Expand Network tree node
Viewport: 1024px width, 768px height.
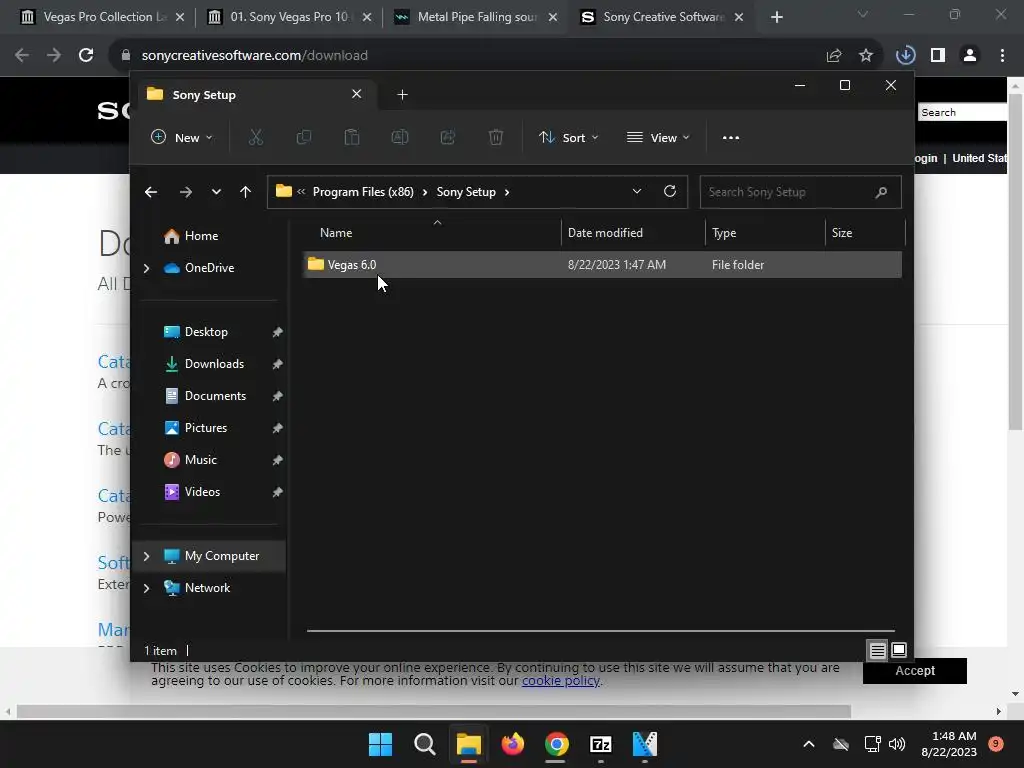[x=146, y=588]
